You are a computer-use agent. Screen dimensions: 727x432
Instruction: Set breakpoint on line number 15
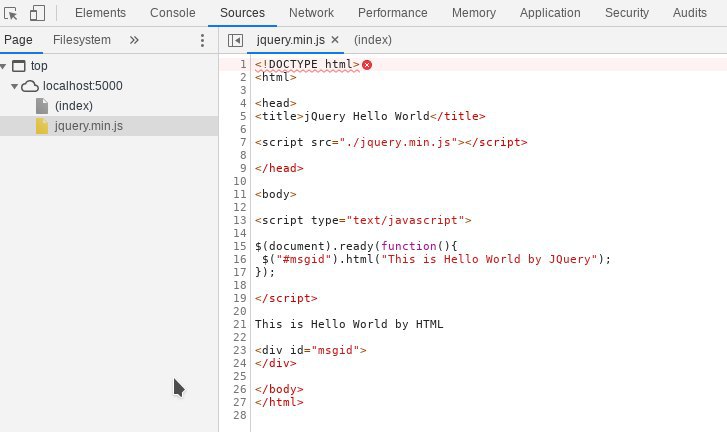(240, 246)
